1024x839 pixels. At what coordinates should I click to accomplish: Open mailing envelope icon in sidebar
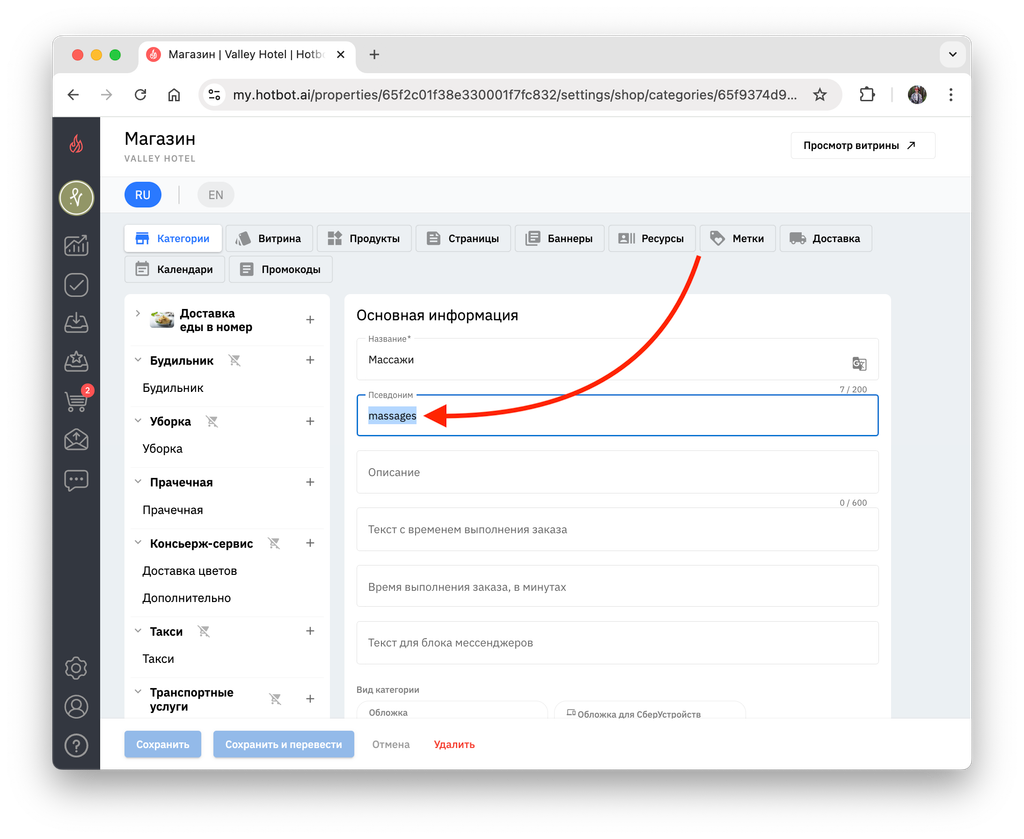click(76, 439)
